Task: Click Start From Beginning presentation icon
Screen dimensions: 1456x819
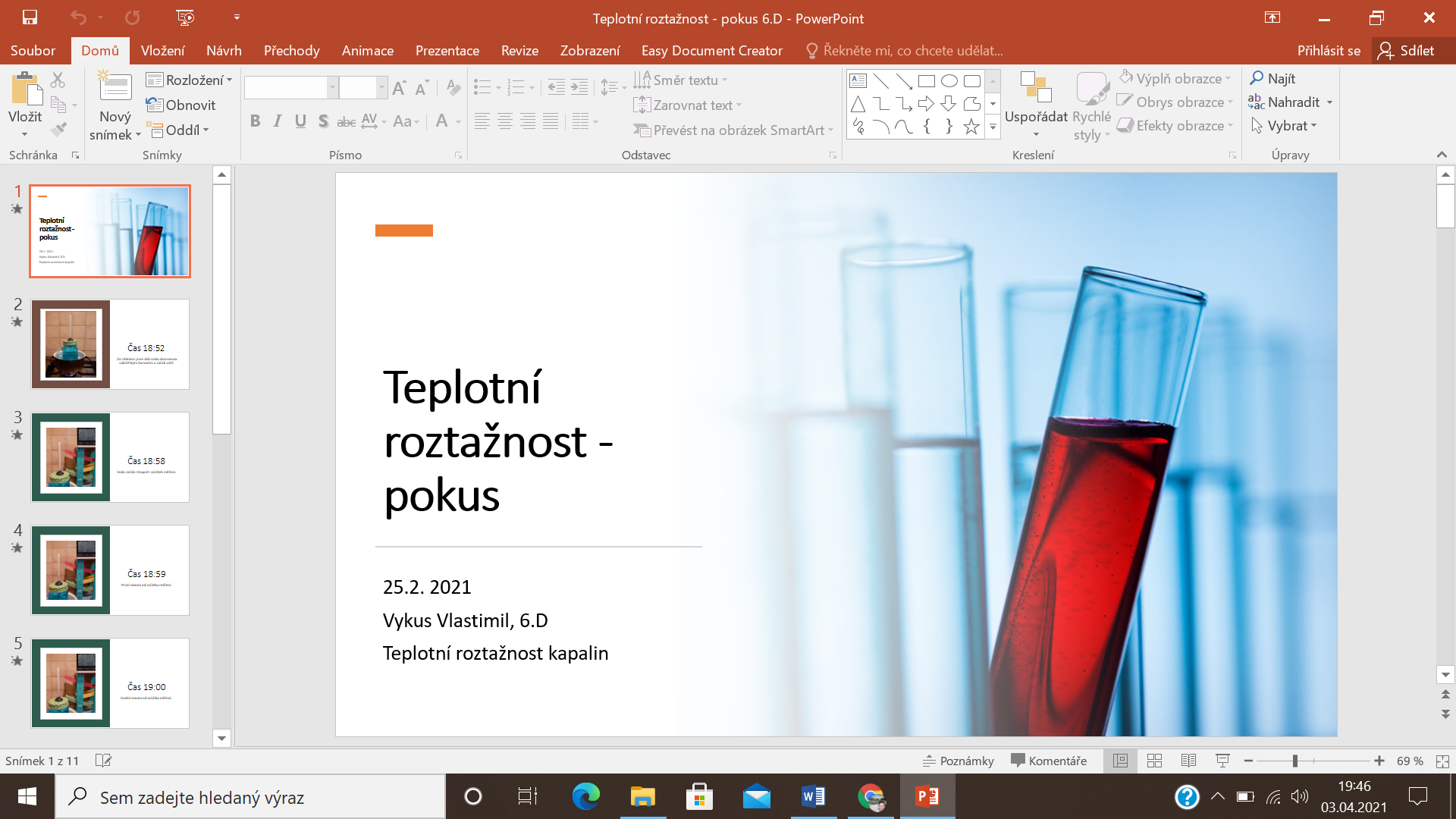Action: [184, 17]
